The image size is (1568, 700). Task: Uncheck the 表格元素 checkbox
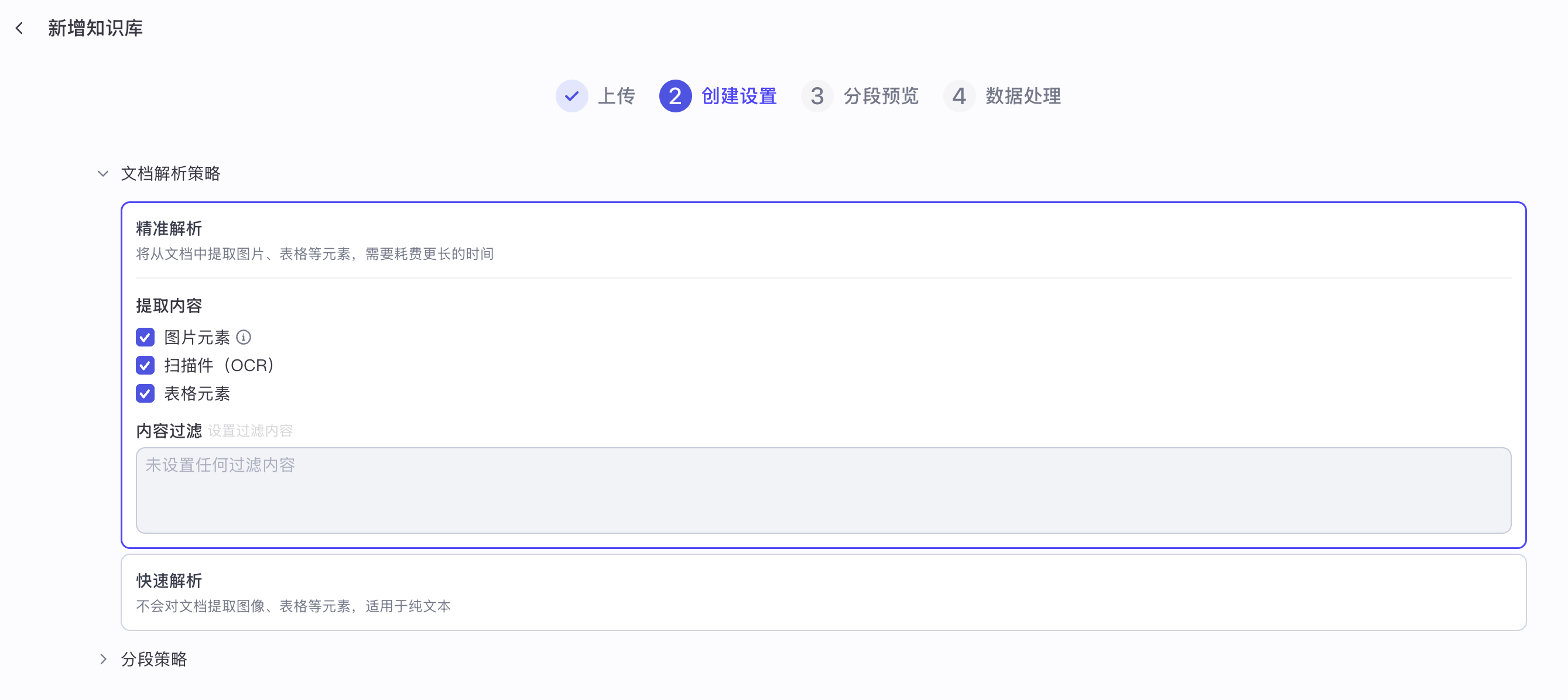click(145, 393)
